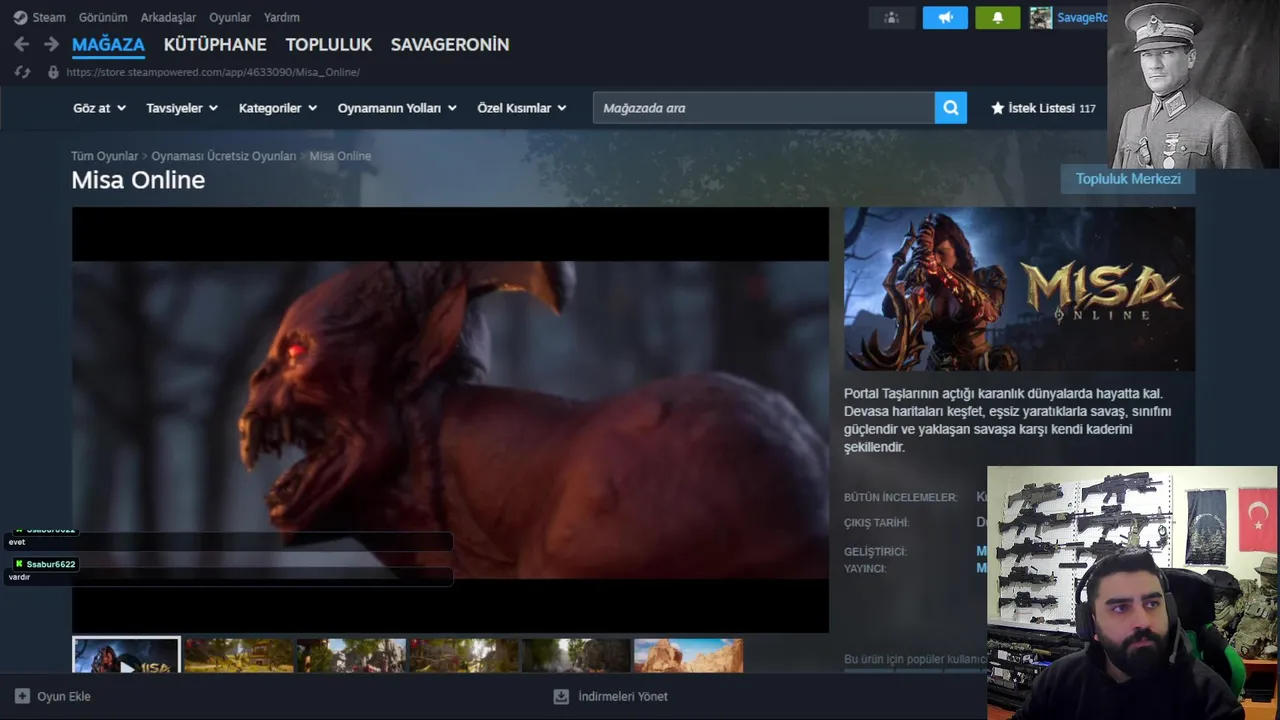
Task: Switch to the MAĞAZA tab
Action: 108,45
